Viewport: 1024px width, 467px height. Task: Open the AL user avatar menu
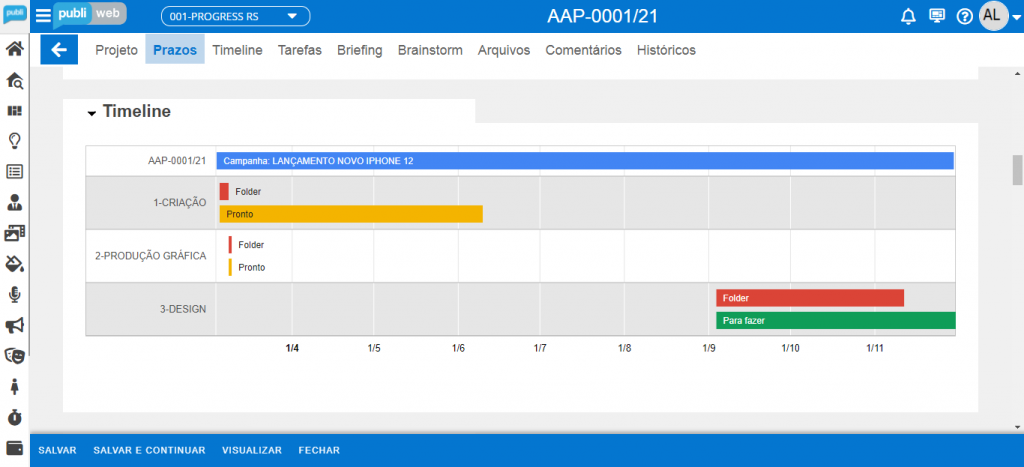pyautogui.click(x=993, y=16)
